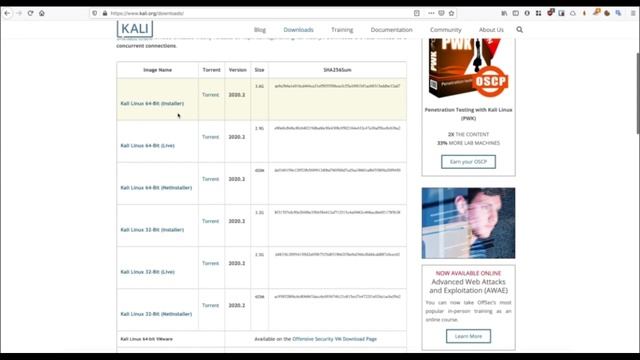Viewport: 640px width, 360px height.
Task: Open the About Us menu item
Action: [491, 30]
